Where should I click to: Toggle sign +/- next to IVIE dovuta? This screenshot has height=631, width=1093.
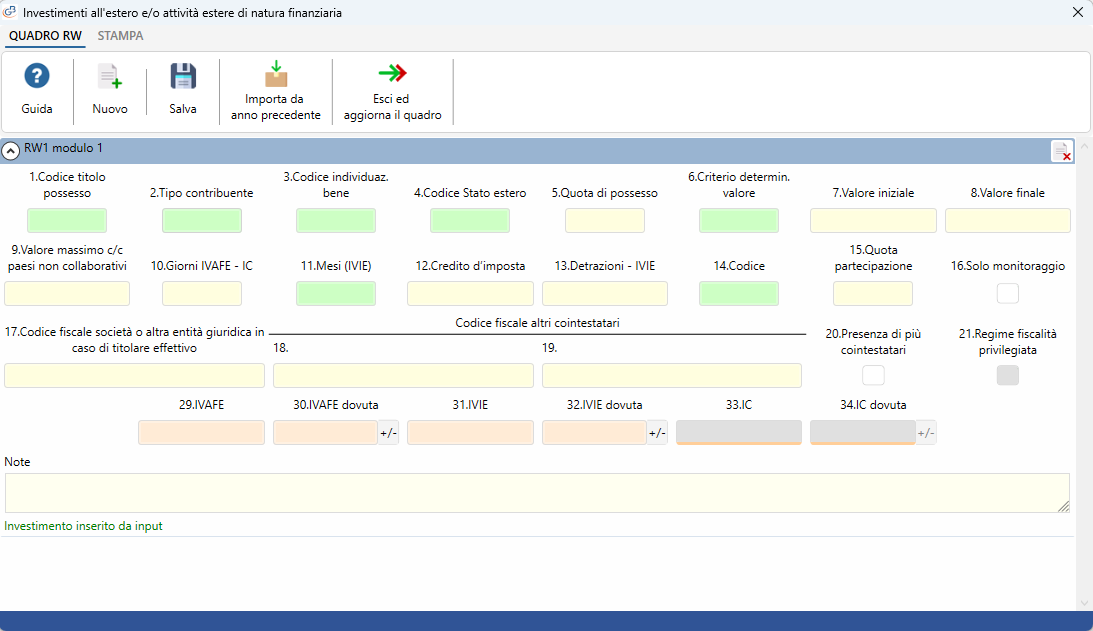coord(657,433)
